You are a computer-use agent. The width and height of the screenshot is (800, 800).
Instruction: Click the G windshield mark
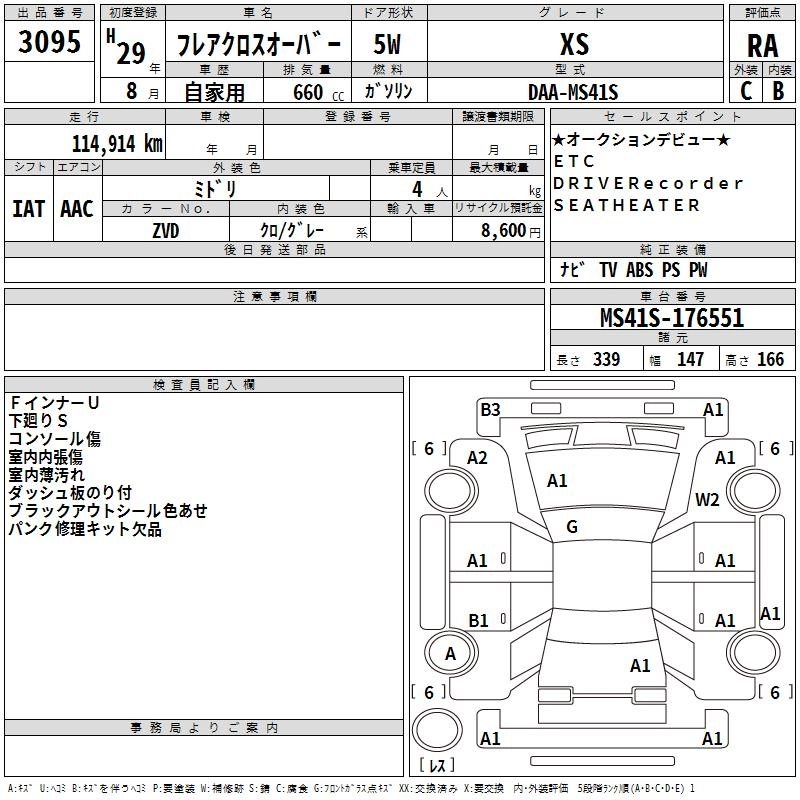point(572,527)
